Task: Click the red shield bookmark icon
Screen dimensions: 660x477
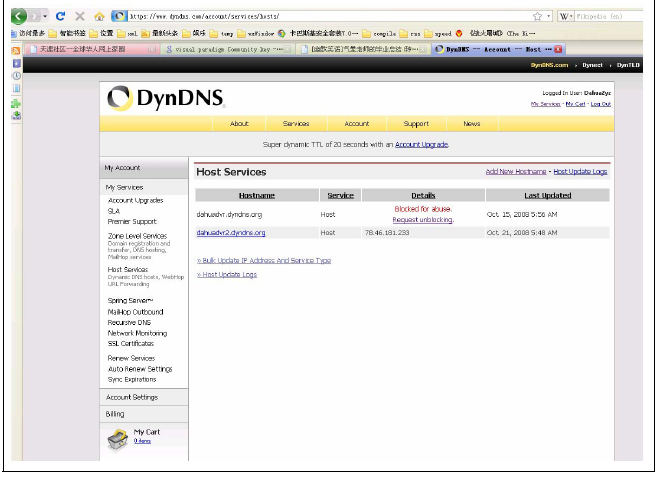Action: (x=459, y=33)
